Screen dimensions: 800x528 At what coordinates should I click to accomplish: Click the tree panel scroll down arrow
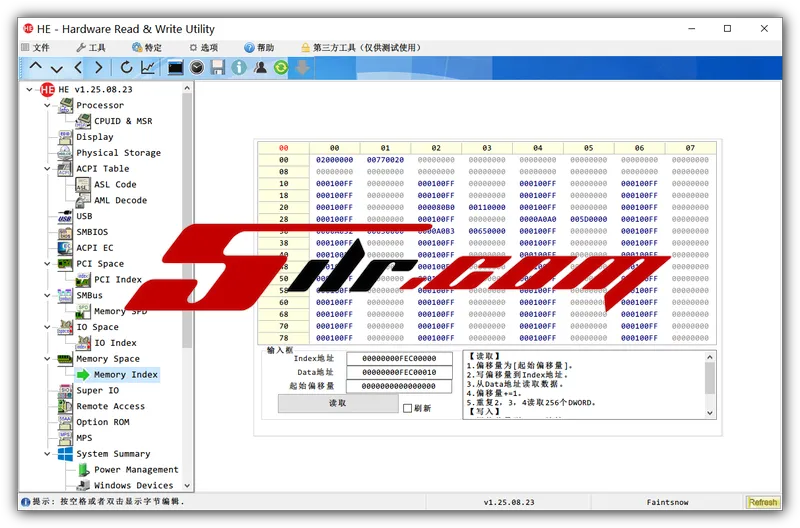click(x=187, y=486)
